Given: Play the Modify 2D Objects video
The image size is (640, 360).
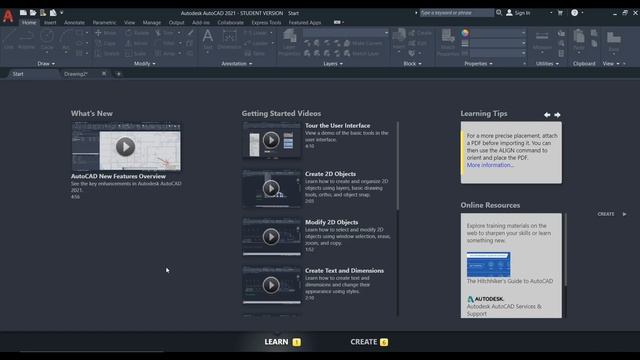Looking at the screenshot, I should [271, 237].
